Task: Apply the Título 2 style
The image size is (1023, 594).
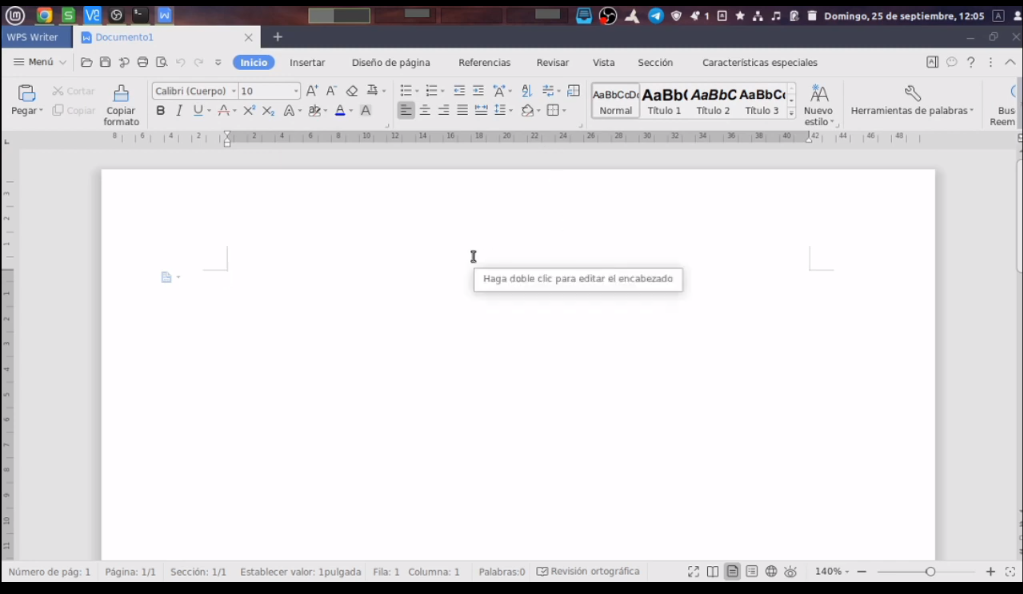Action: [713, 101]
